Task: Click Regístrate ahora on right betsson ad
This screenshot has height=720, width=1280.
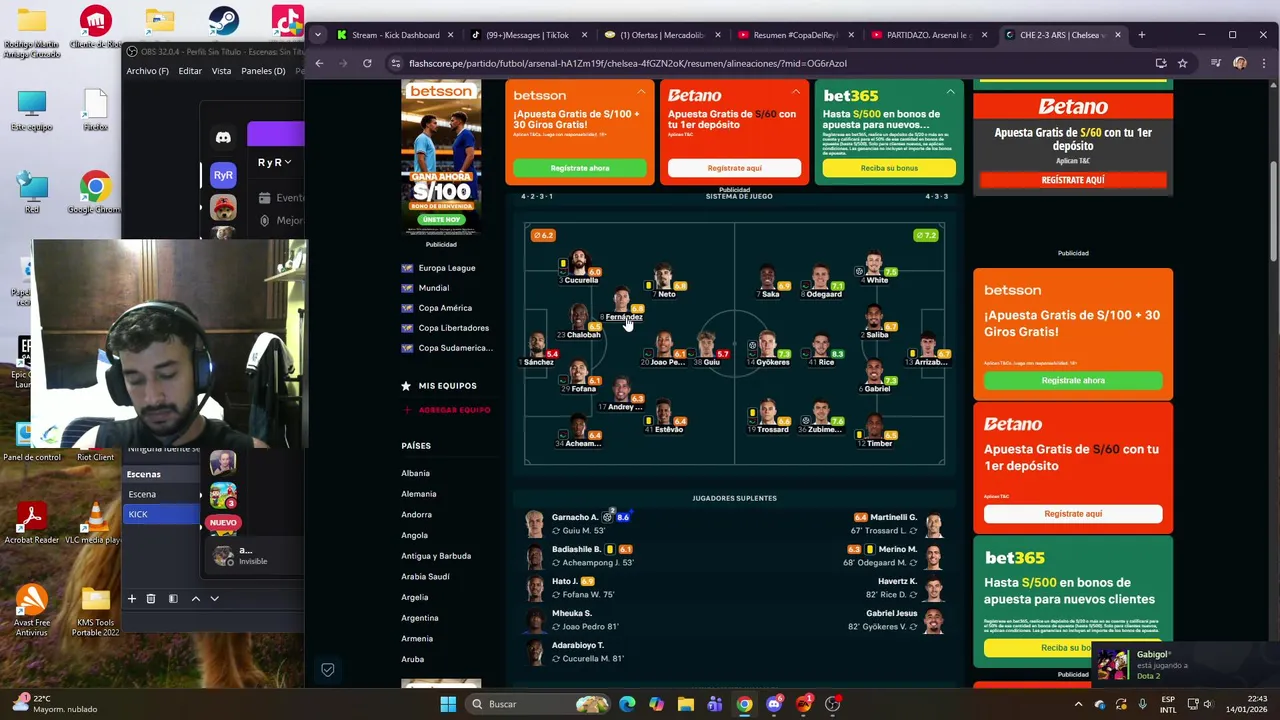Action: tap(1073, 380)
